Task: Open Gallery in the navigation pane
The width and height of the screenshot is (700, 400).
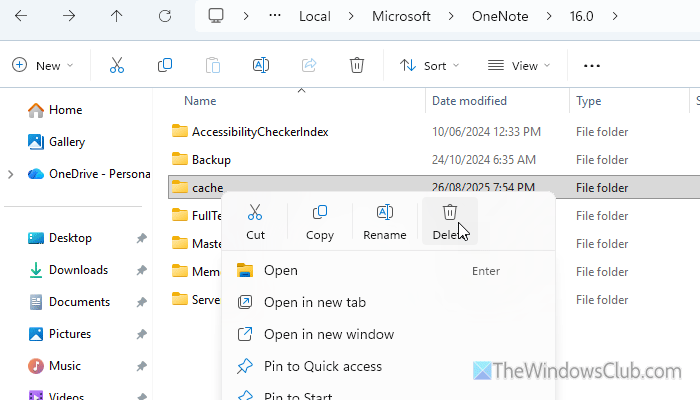Action: [56, 142]
